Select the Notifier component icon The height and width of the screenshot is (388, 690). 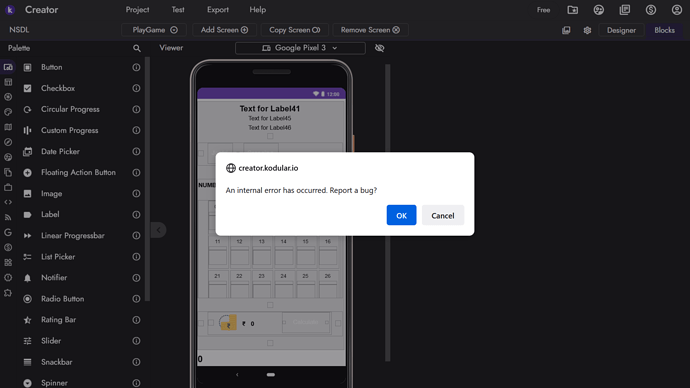[x=27, y=278]
